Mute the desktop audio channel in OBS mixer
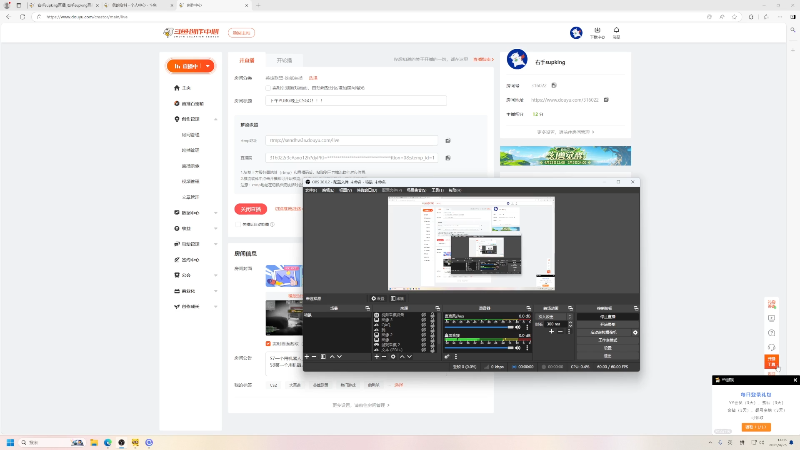Image resolution: width=800 pixels, height=450 pixels. pyautogui.click(x=517, y=328)
